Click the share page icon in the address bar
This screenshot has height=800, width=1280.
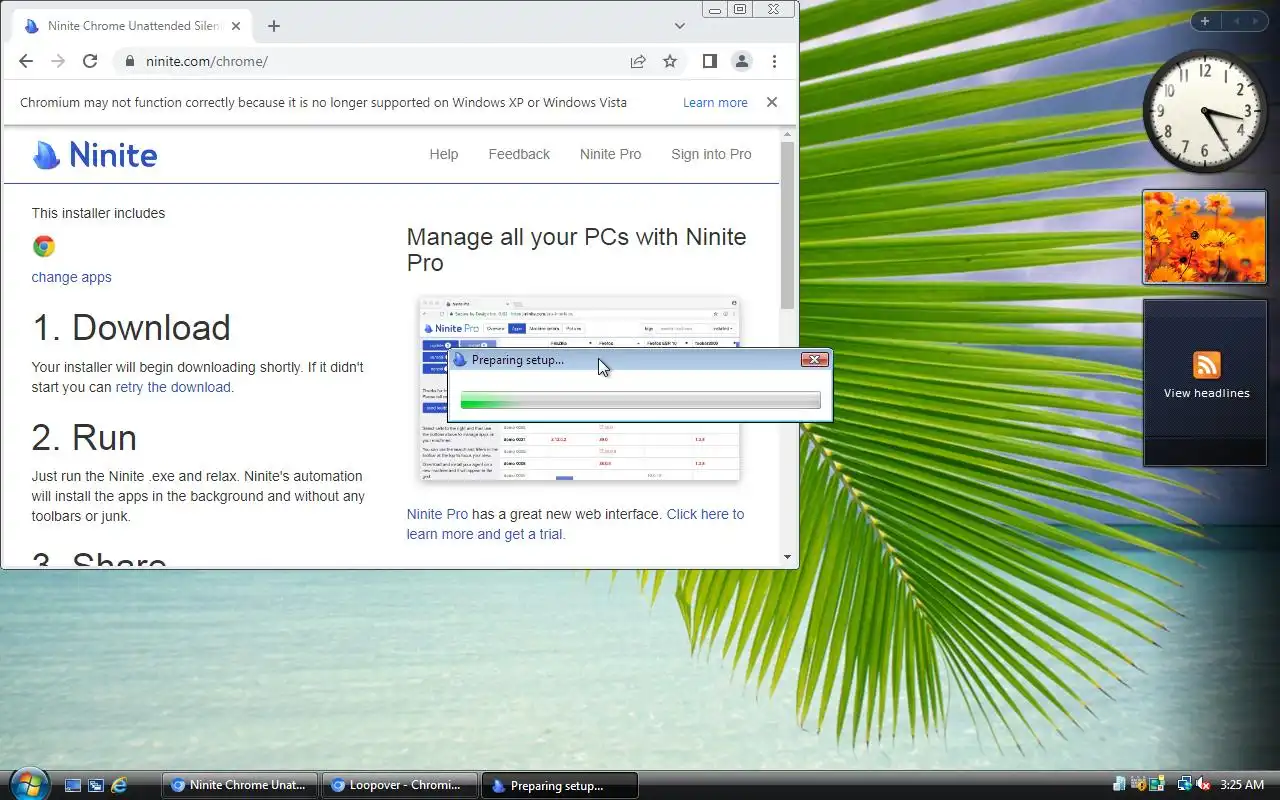pos(638,61)
